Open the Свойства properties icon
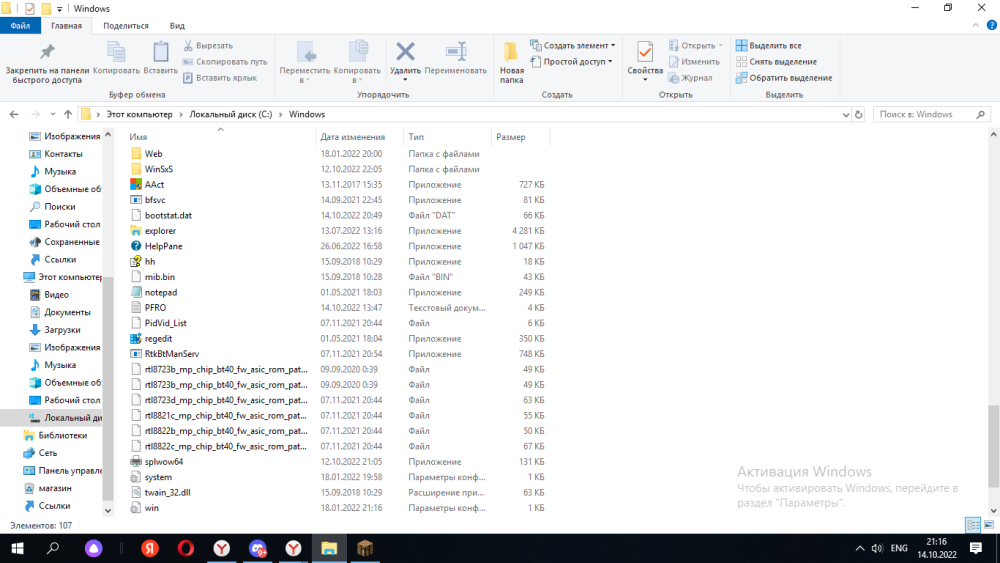 tap(645, 52)
